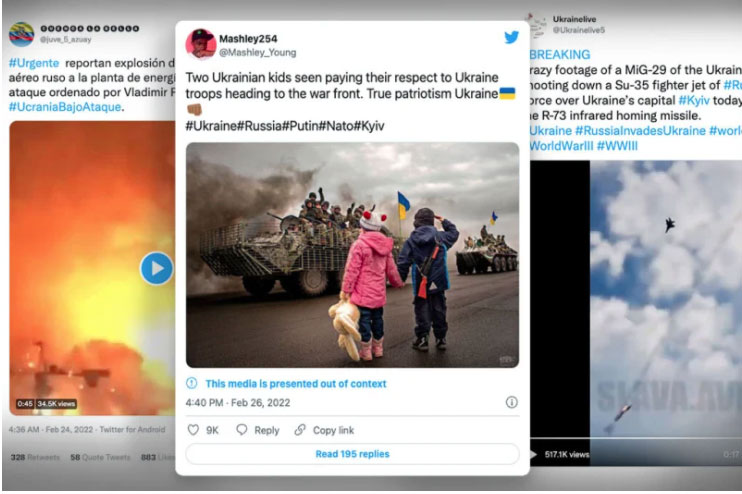Play the explosion video

click(x=157, y=268)
